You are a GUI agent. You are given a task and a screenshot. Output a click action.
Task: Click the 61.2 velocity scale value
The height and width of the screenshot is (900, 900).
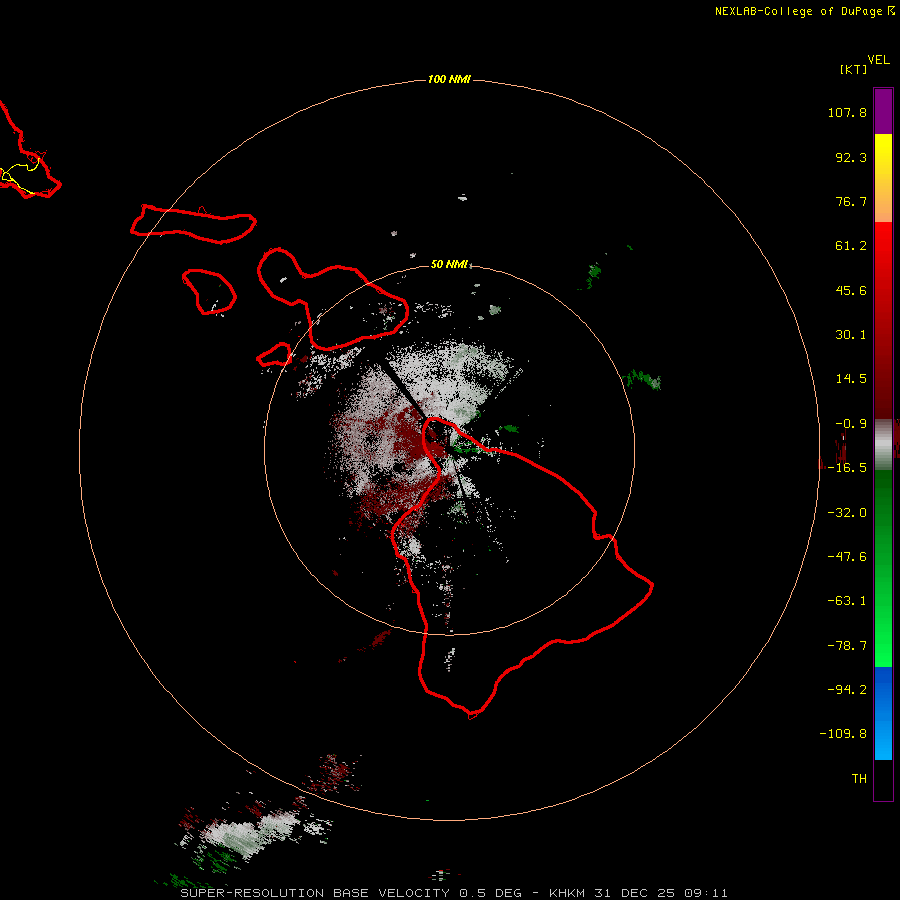(x=851, y=246)
